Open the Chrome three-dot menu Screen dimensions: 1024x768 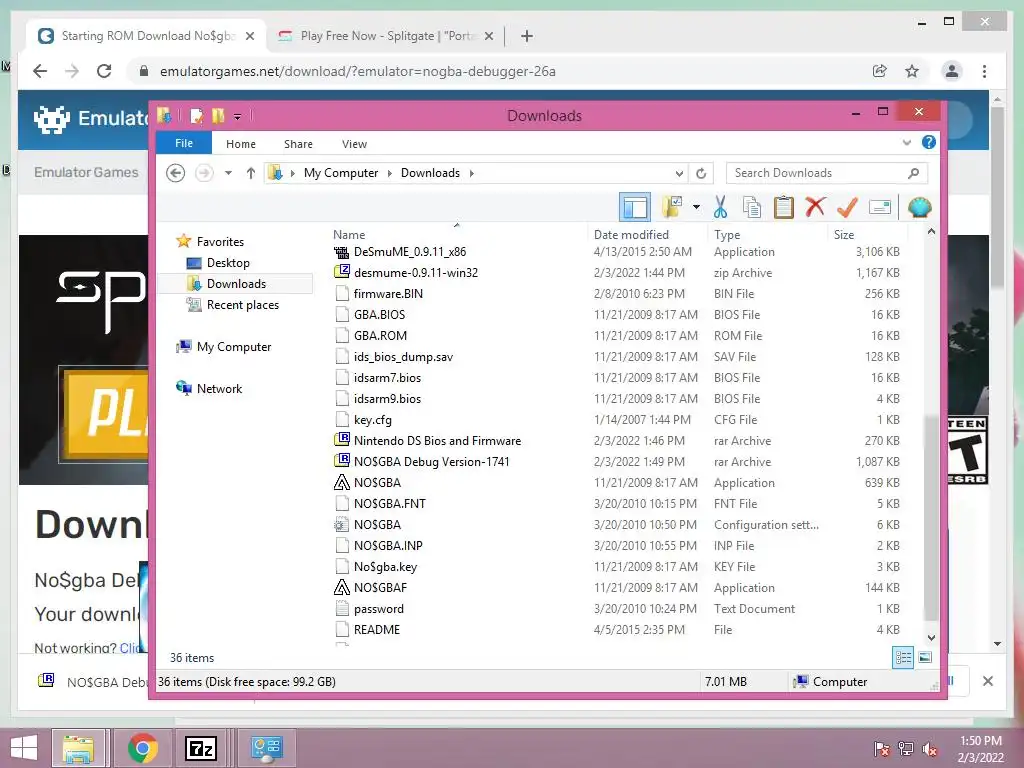pyautogui.click(x=984, y=71)
